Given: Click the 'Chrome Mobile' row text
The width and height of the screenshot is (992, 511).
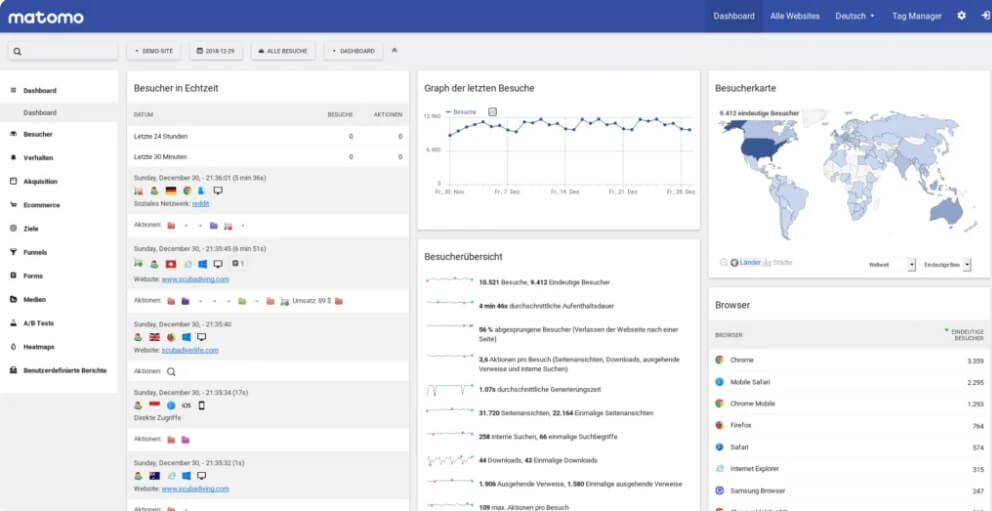Looking at the screenshot, I should point(753,403).
